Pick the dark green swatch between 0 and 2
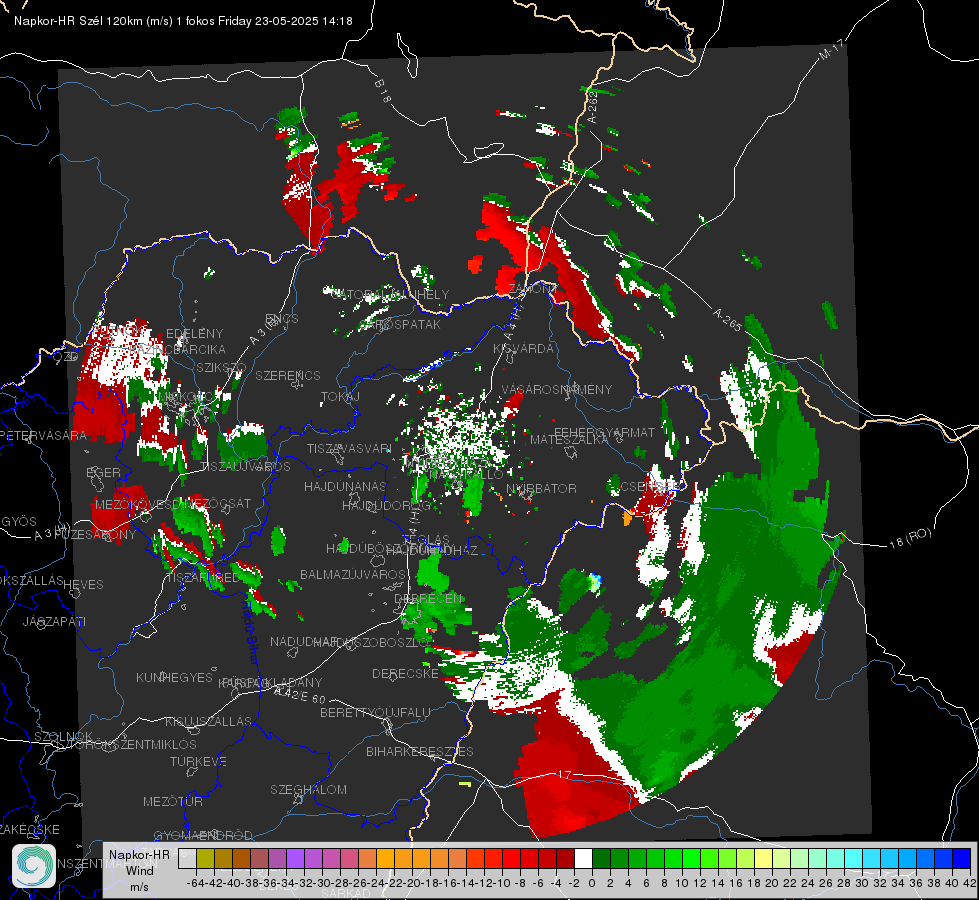The height and width of the screenshot is (900, 979). [601, 859]
